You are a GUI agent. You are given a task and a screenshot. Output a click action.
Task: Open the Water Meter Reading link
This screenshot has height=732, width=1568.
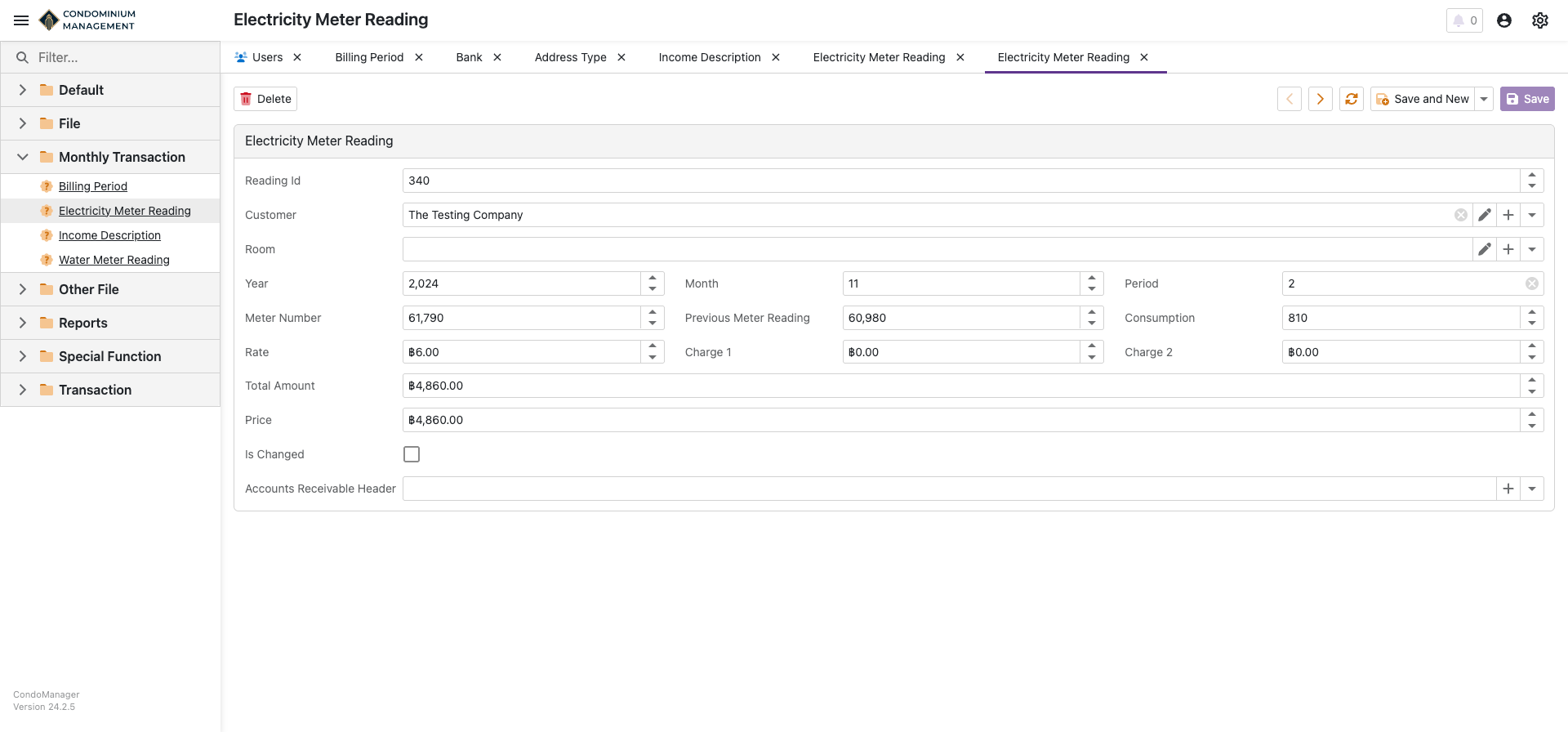[x=114, y=260]
